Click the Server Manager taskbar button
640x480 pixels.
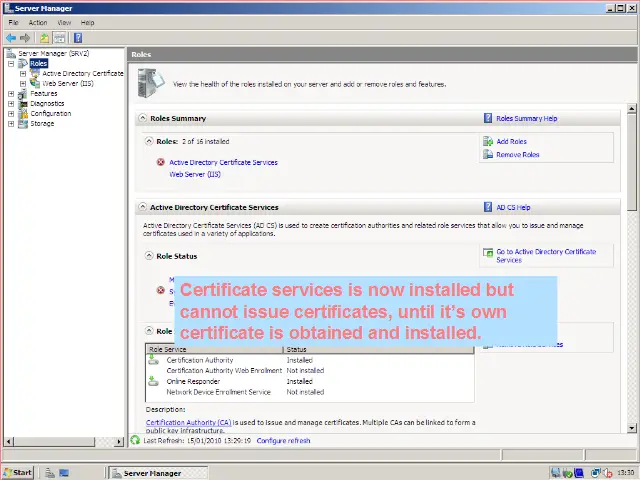(158, 473)
